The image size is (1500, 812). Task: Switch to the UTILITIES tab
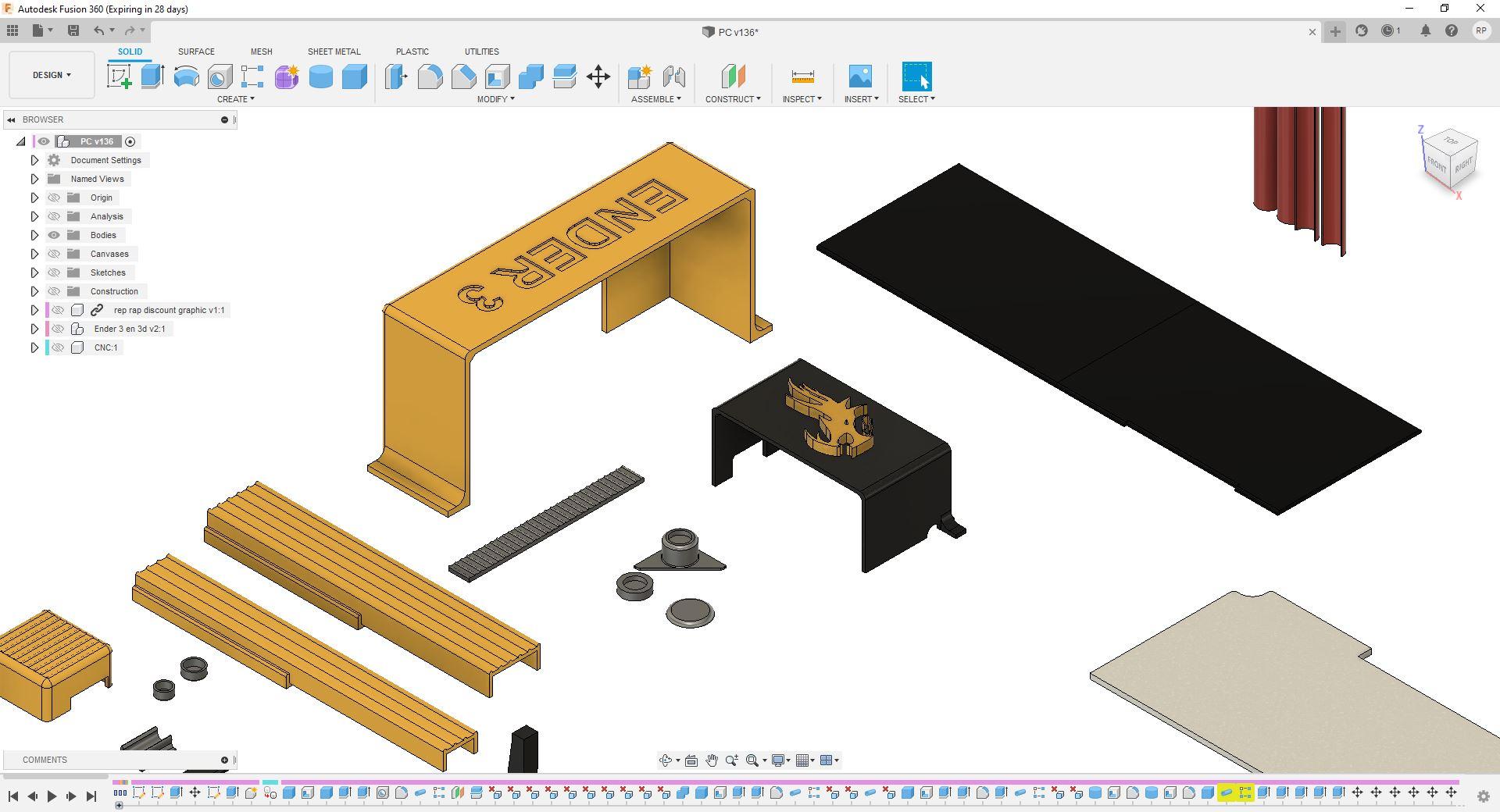(x=481, y=52)
